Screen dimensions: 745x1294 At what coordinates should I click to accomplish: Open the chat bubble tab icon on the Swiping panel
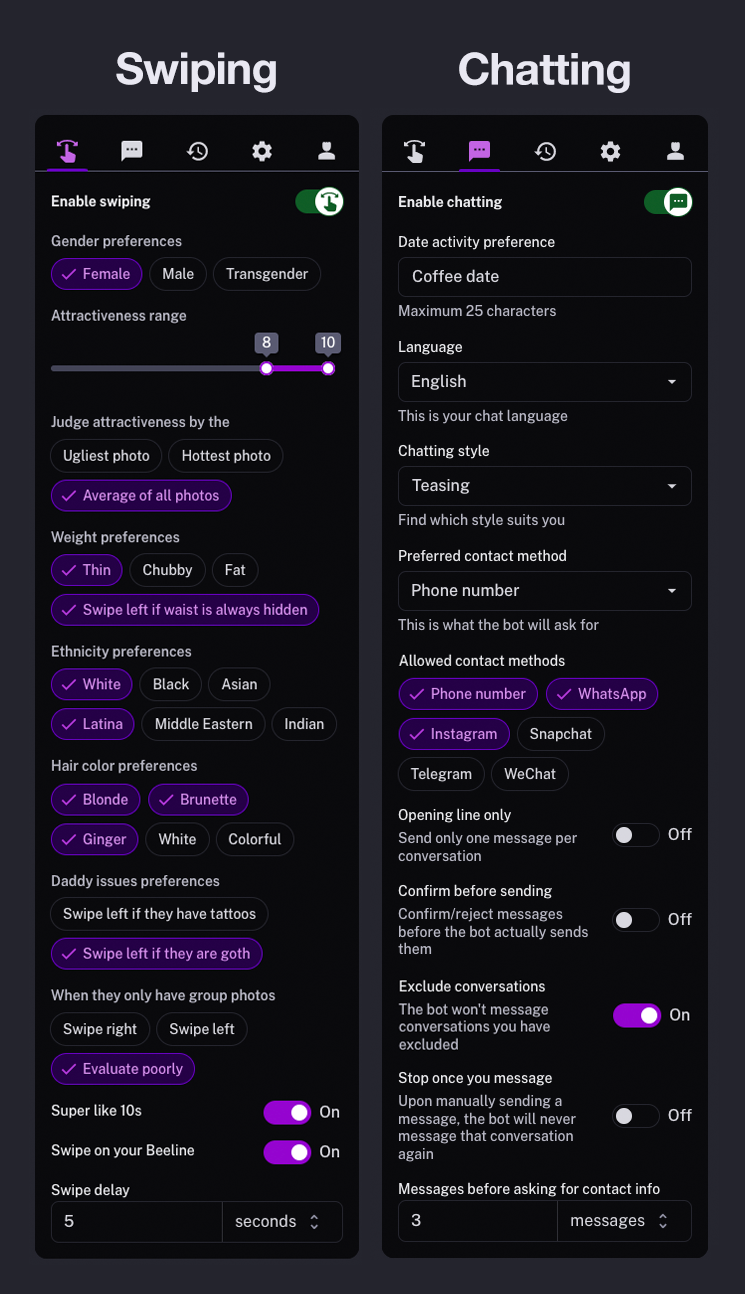pos(132,151)
